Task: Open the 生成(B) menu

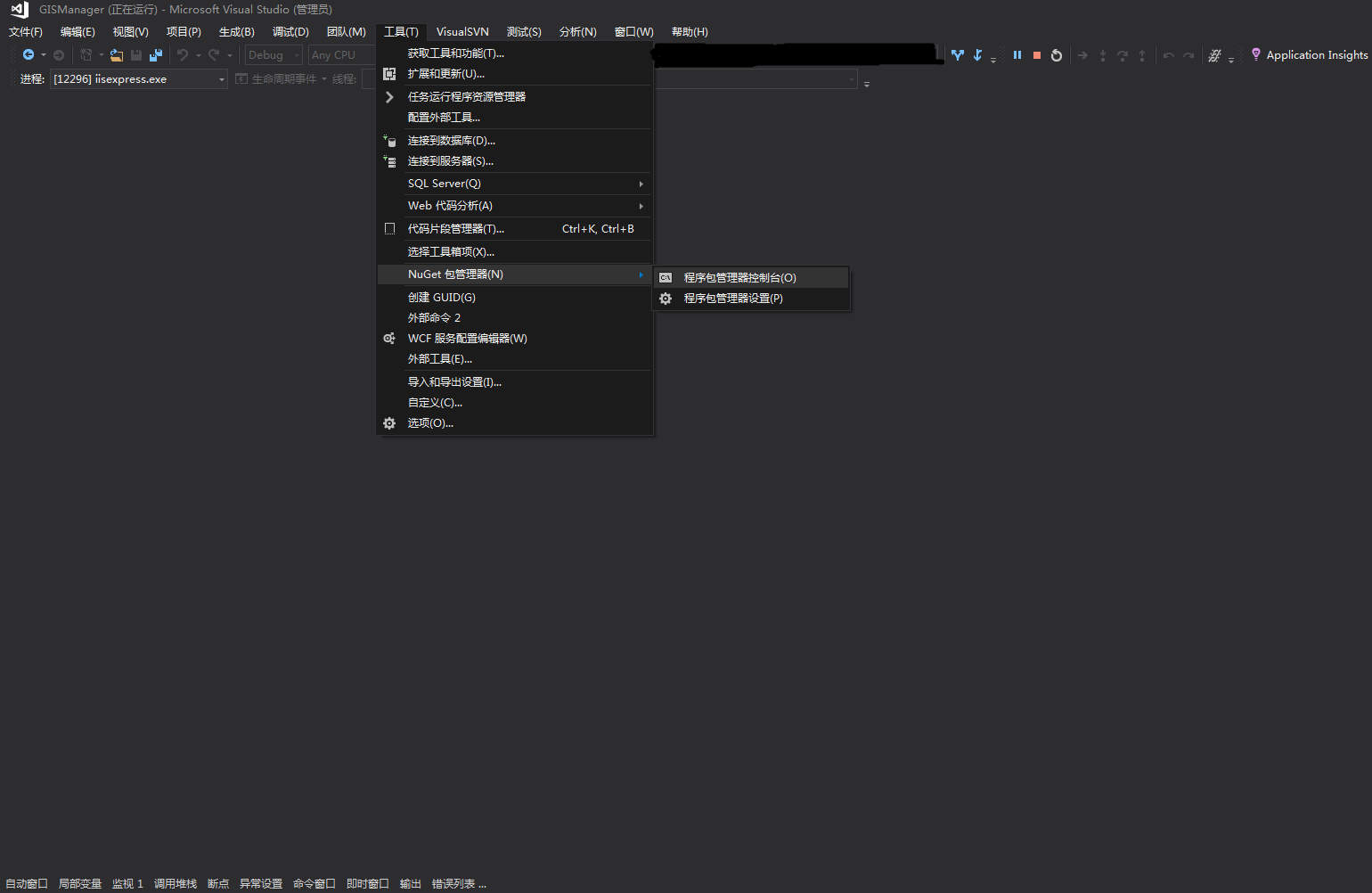Action: click(x=237, y=32)
